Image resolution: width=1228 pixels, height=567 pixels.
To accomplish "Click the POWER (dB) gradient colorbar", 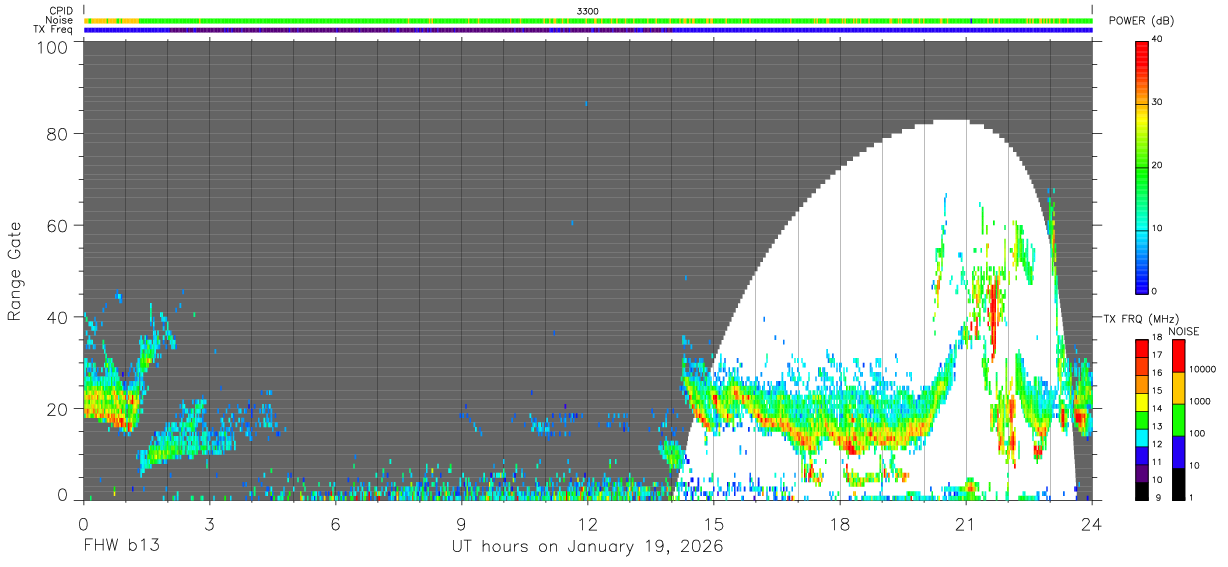I will pyautogui.click(x=1142, y=166).
